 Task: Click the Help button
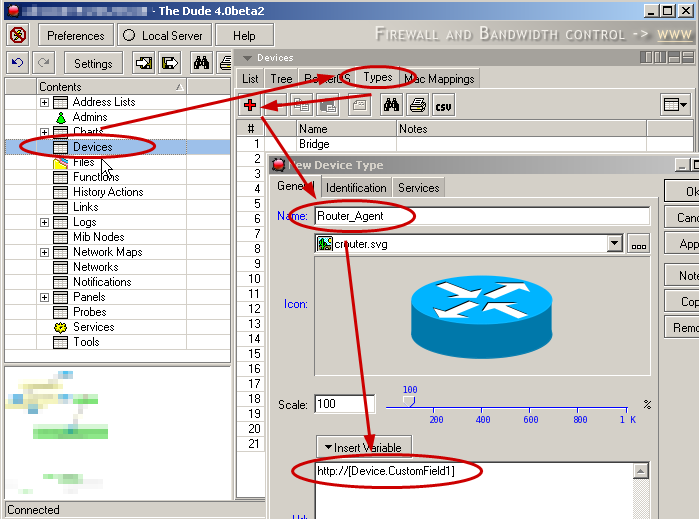click(244, 35)
